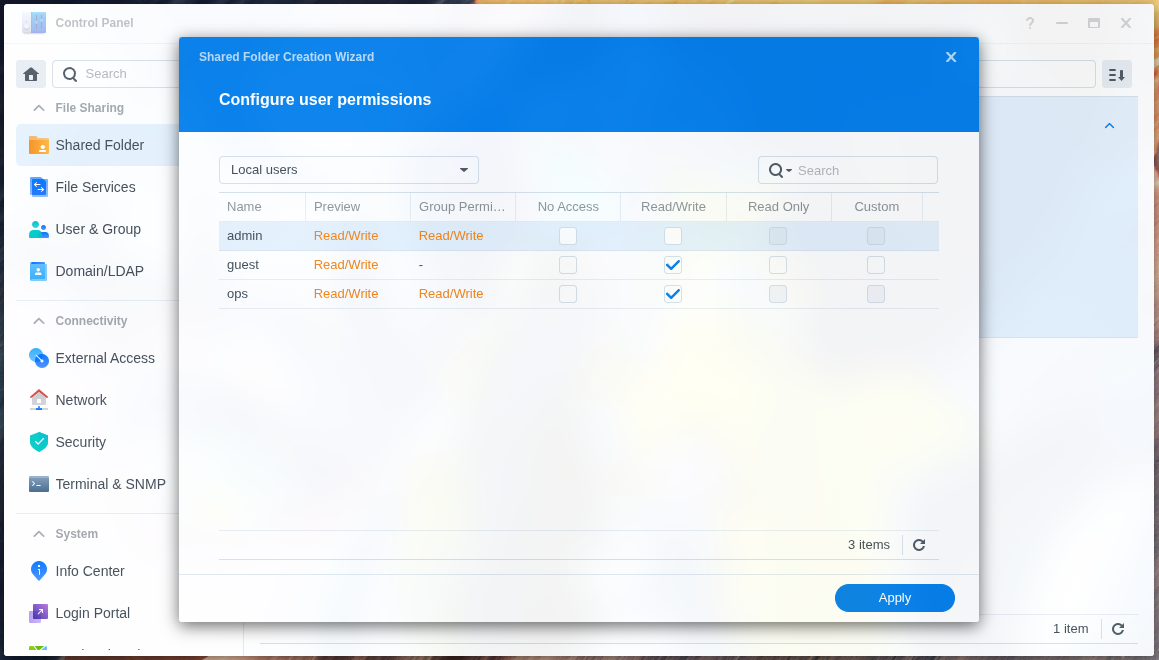Click the Read Only column header
This screenshot has height=660, width=1159.
click(778, 207)
